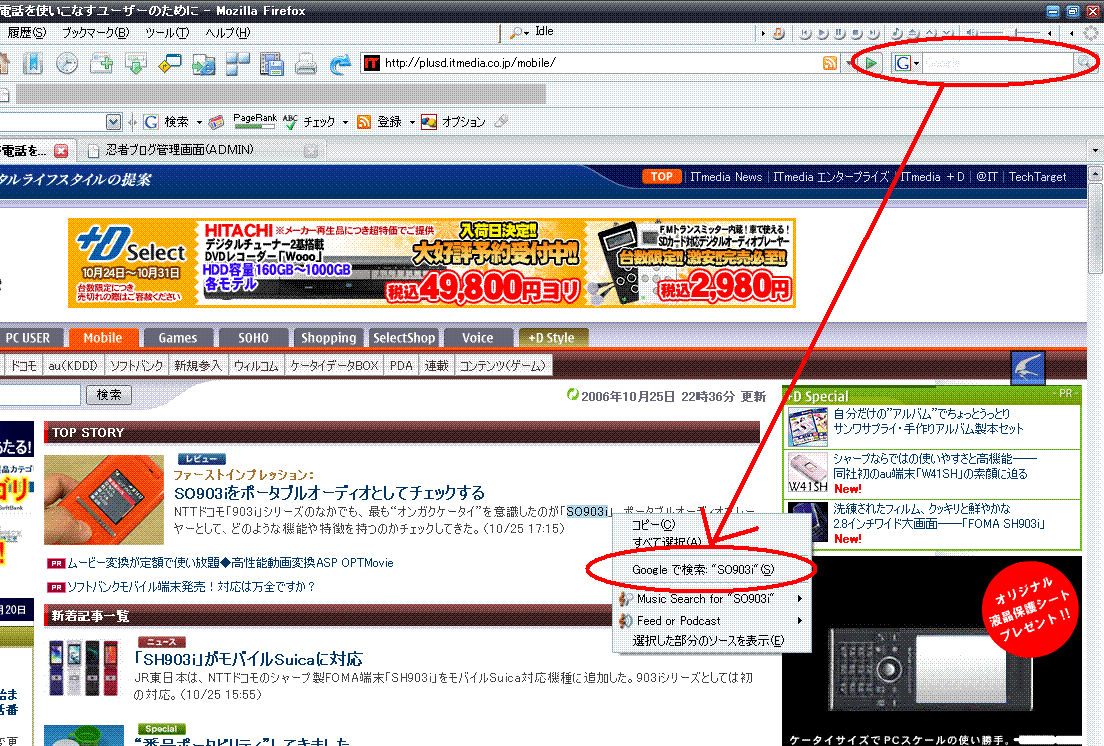This screenshot has width=1104, height=746.
Task: Click the Google toolbar news card icon
Action: [x=216, y=122]
